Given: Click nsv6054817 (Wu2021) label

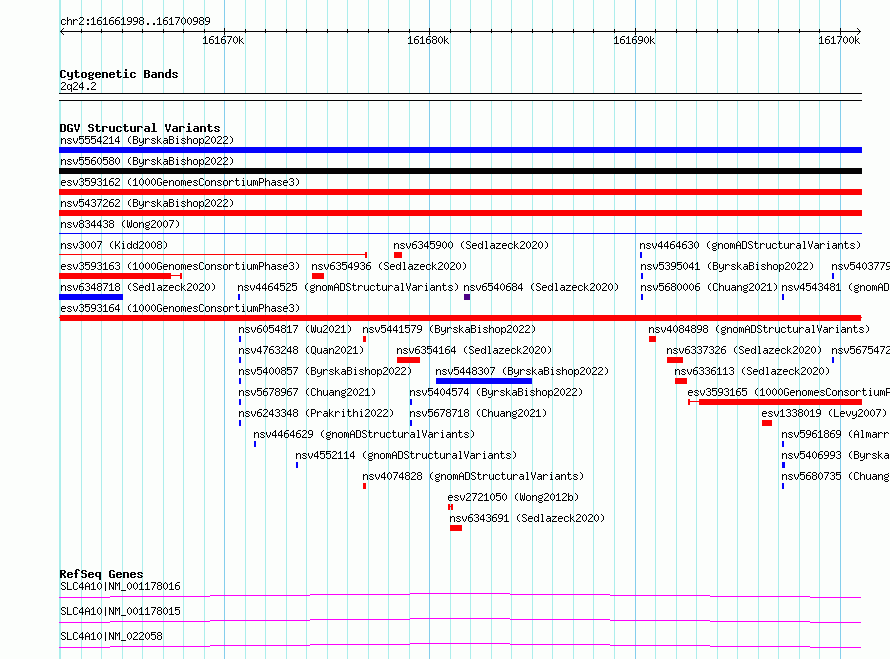Looking at the screenshot, I should tap(295, 329).
